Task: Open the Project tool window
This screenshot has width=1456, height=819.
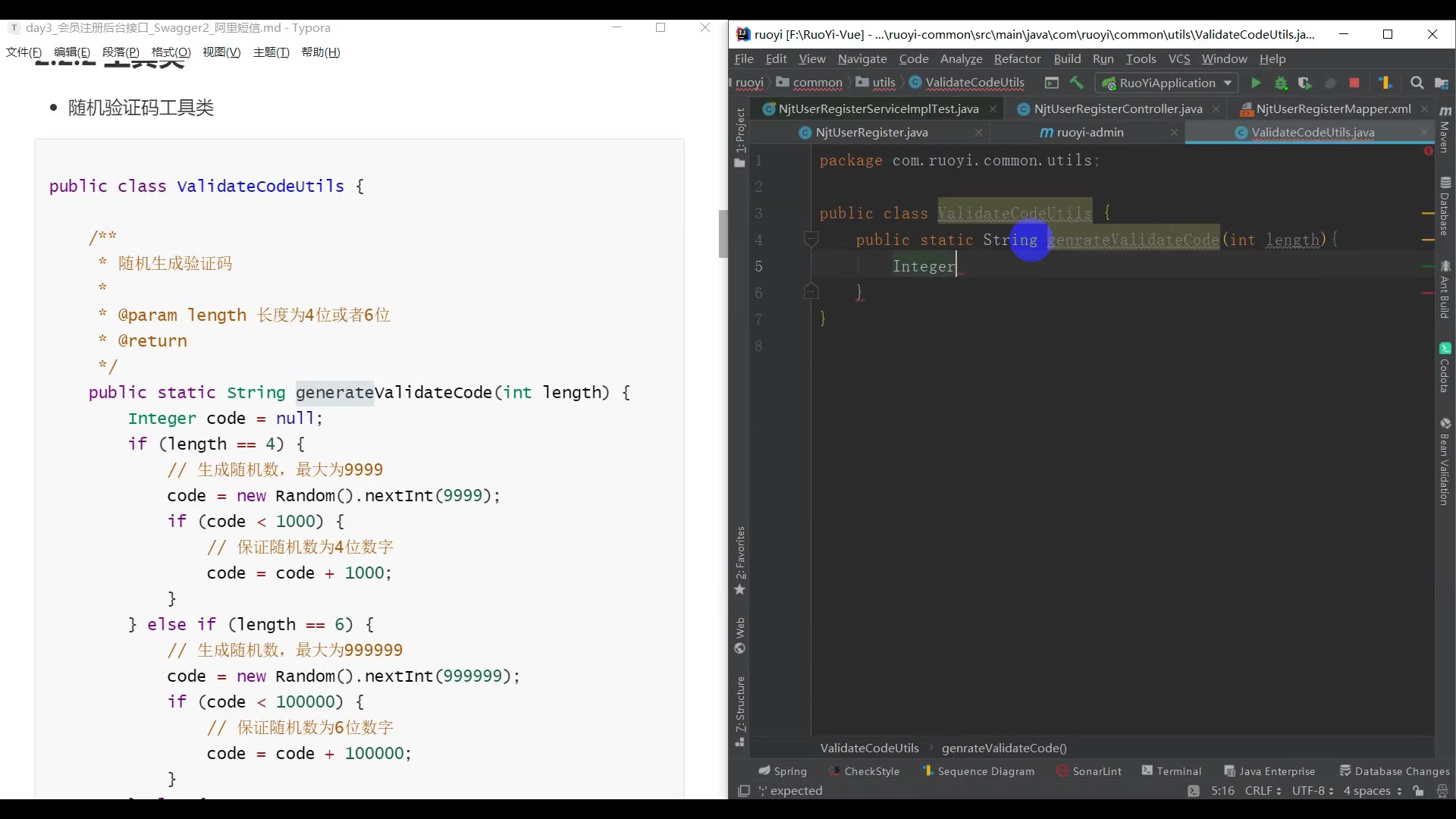Action: point(740,138)
